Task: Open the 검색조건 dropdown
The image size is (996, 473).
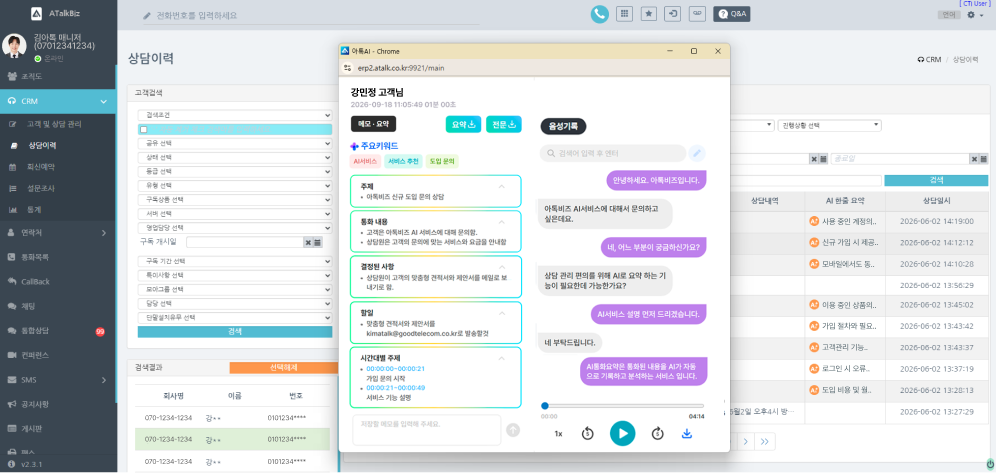Action: click(235, 116)
